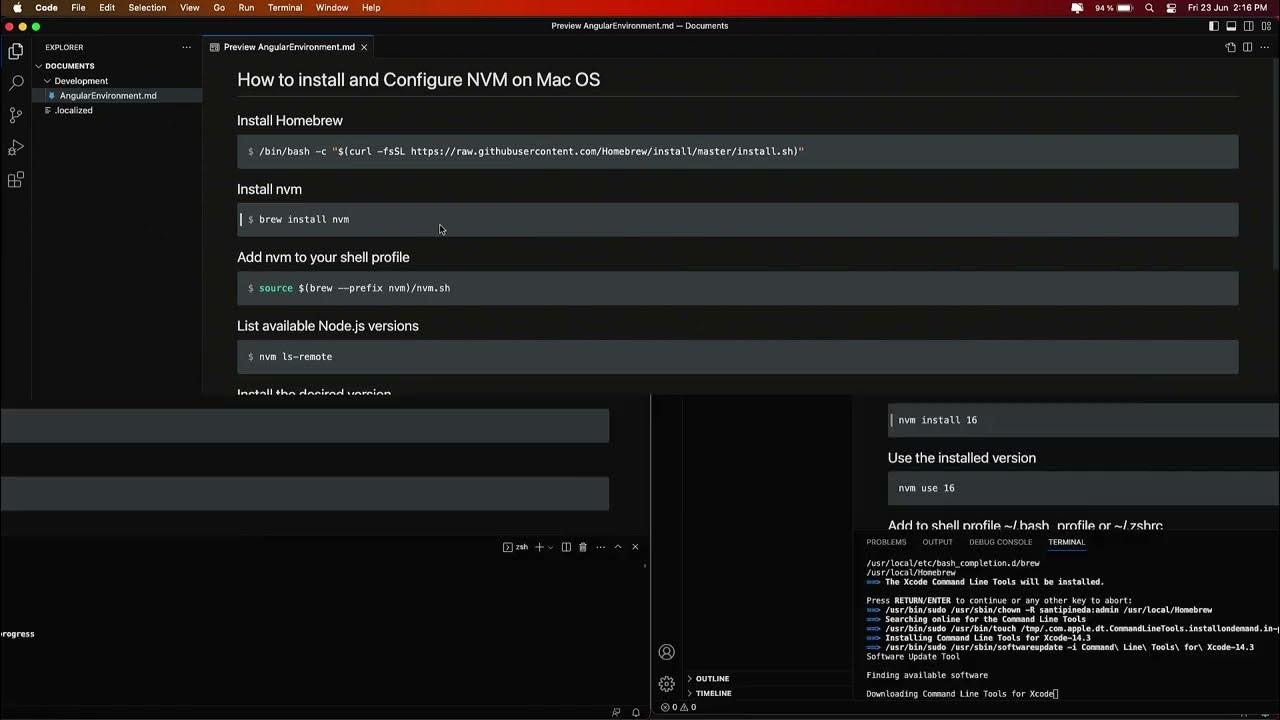Open the View menu

tap(189, 8)
